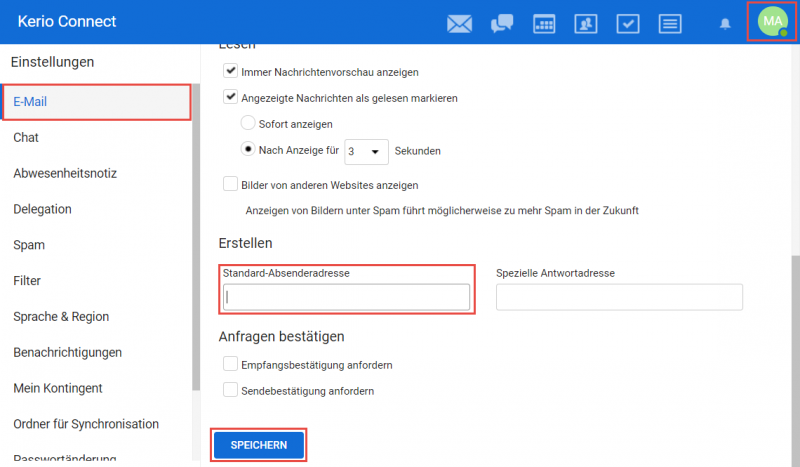Click the SPEICHERN button
800x467 pixels.
pyautogui.click(x=259, y=445)
